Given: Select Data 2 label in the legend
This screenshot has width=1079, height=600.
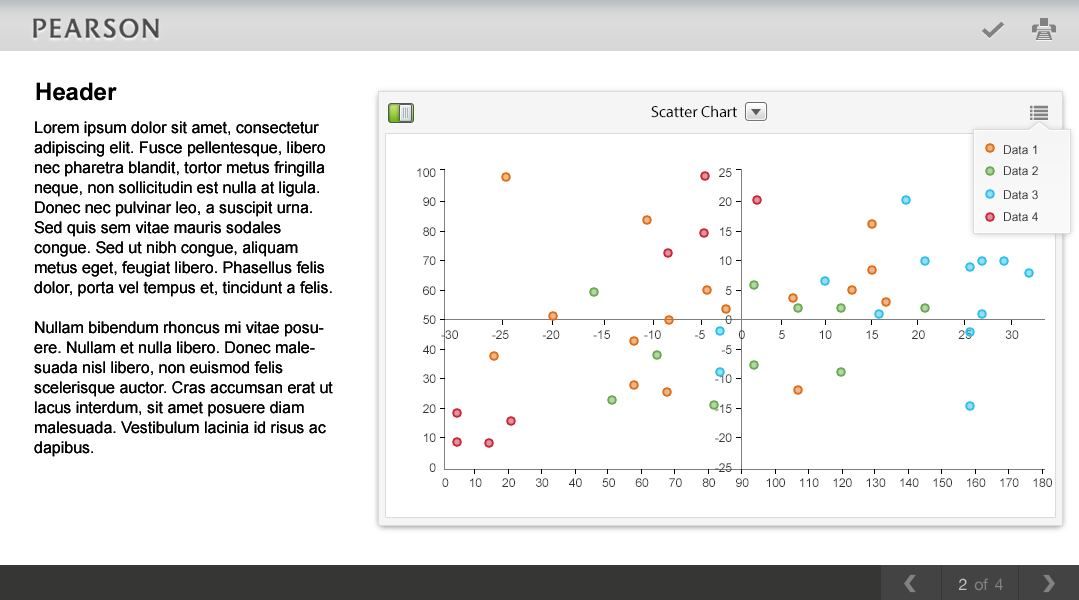Looking at the screenshot, I should [x=1020, y=171].
